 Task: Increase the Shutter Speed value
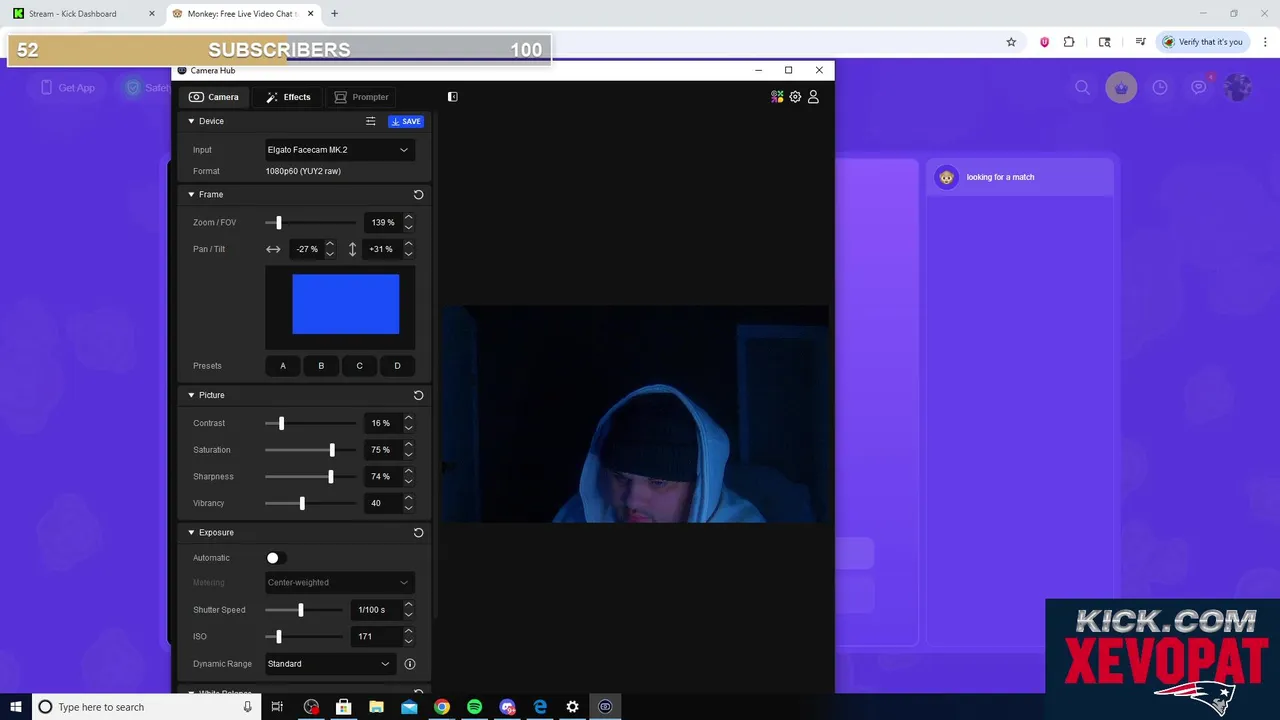[x=408, y=605]
